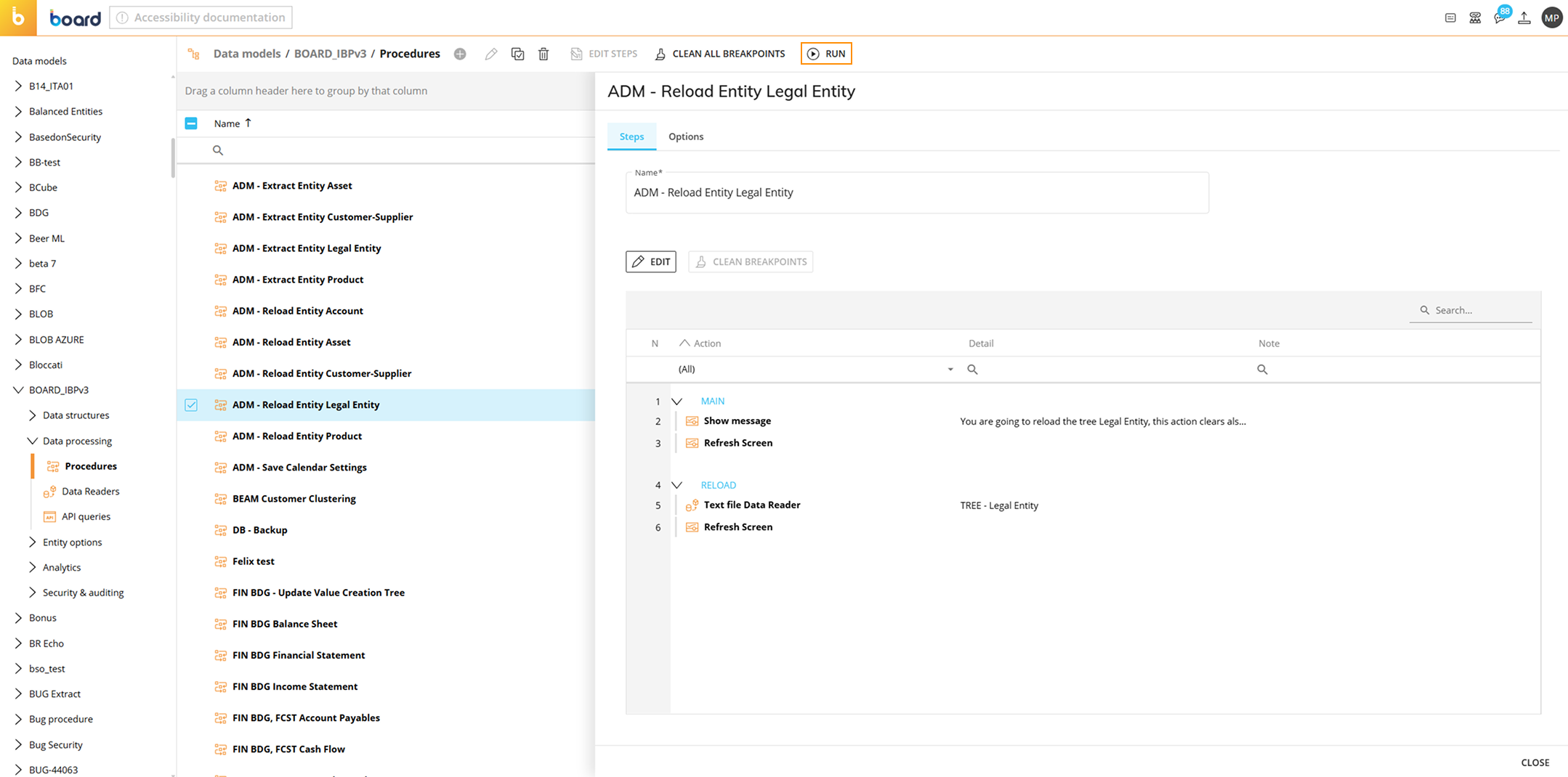The image size is (1568, 777).
Task: Expand Security & auditing node
Action: (32, 593)
